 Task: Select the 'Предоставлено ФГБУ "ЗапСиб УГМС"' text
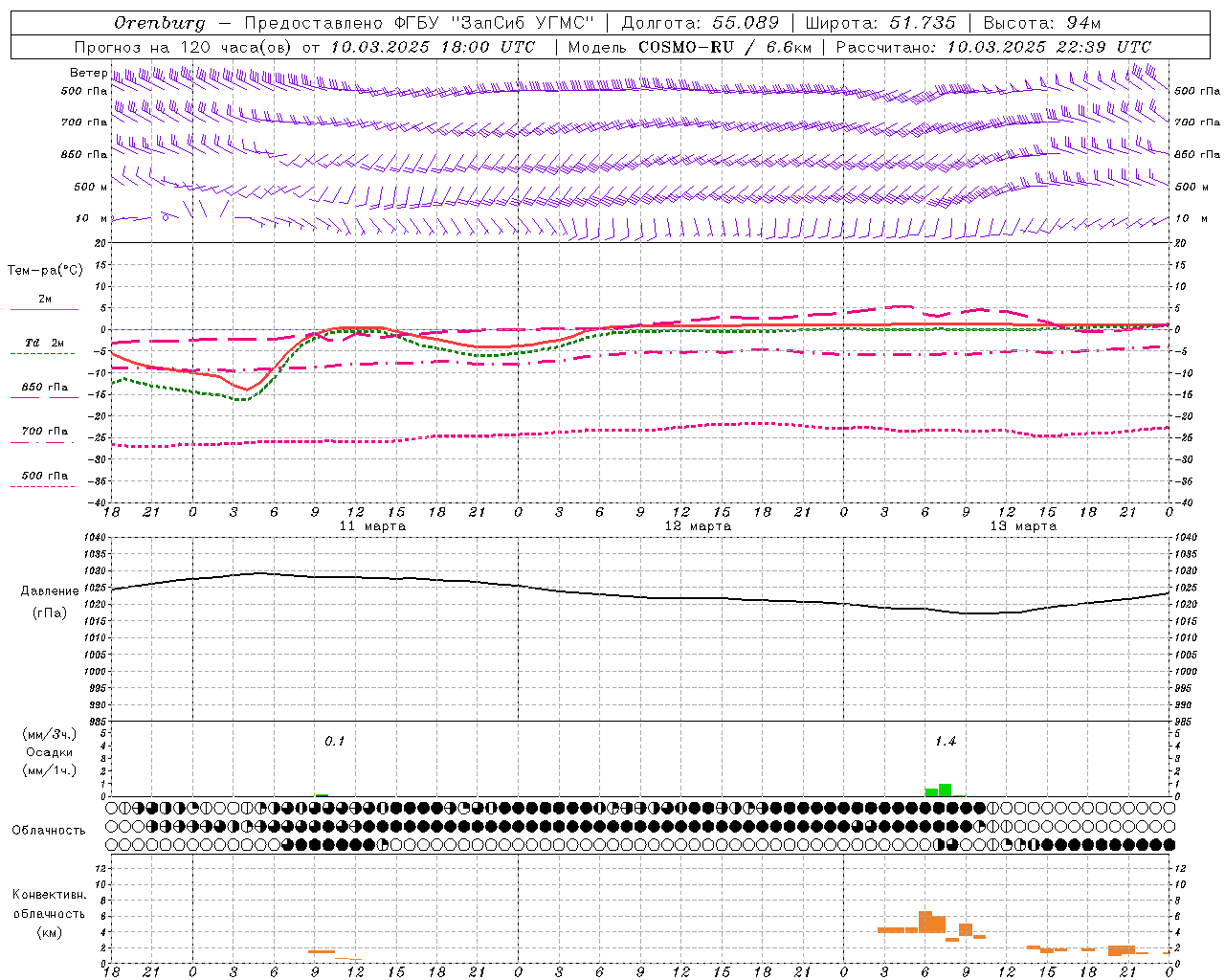coord(419,23)
